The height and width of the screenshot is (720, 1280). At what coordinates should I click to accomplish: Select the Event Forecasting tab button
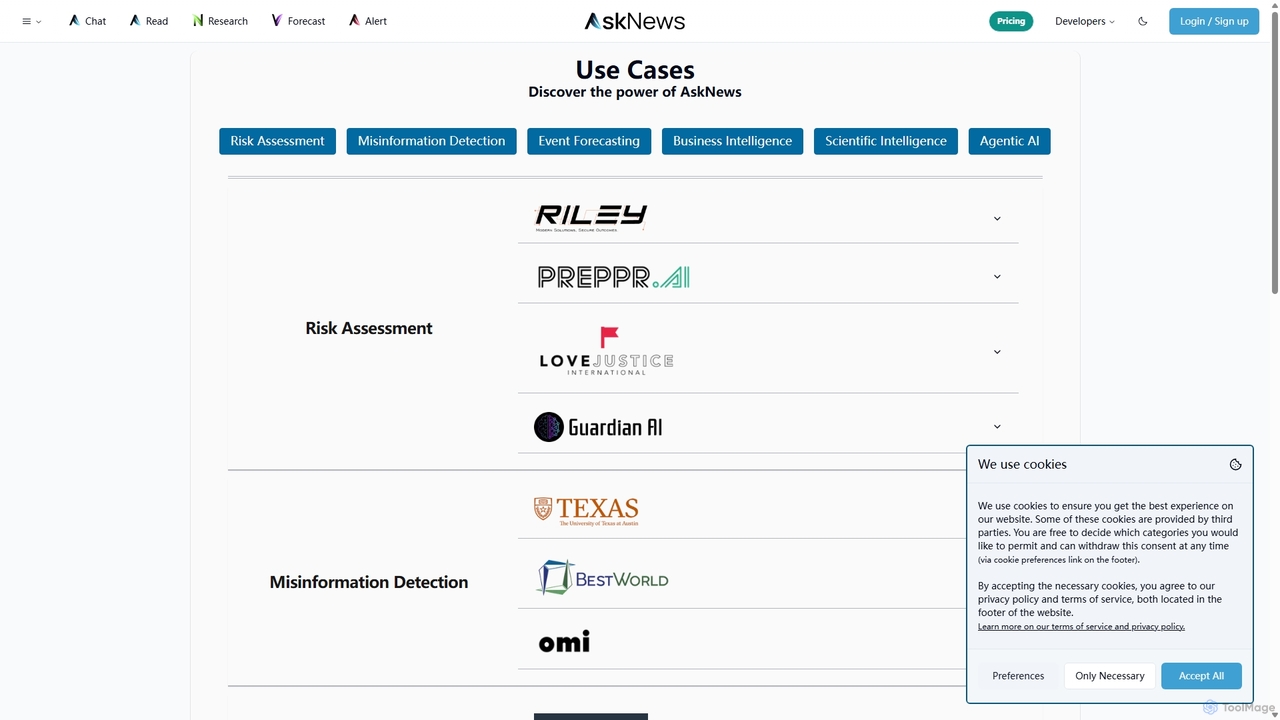(x=589, y=141)
